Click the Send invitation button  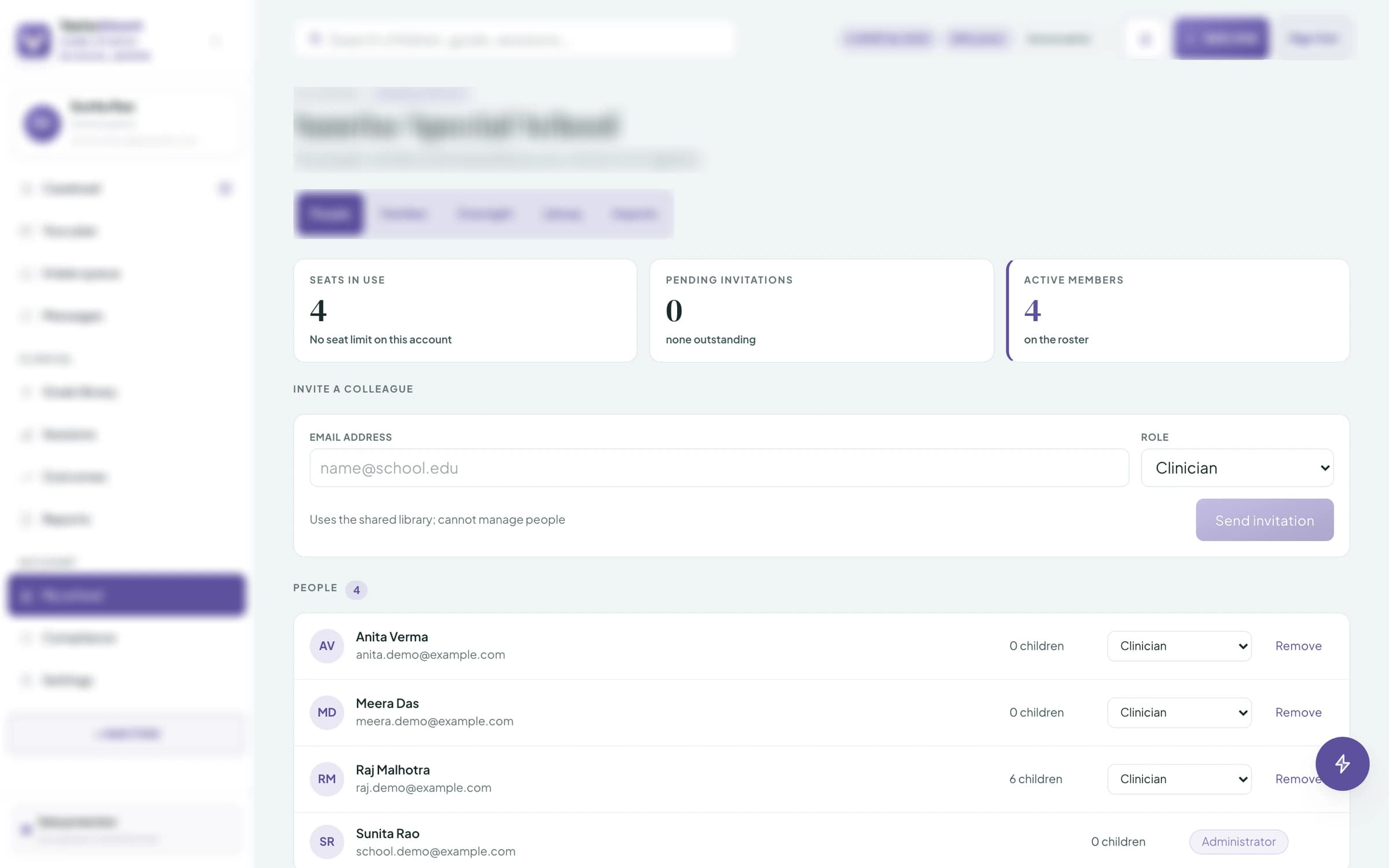(x=1265, y=520)
